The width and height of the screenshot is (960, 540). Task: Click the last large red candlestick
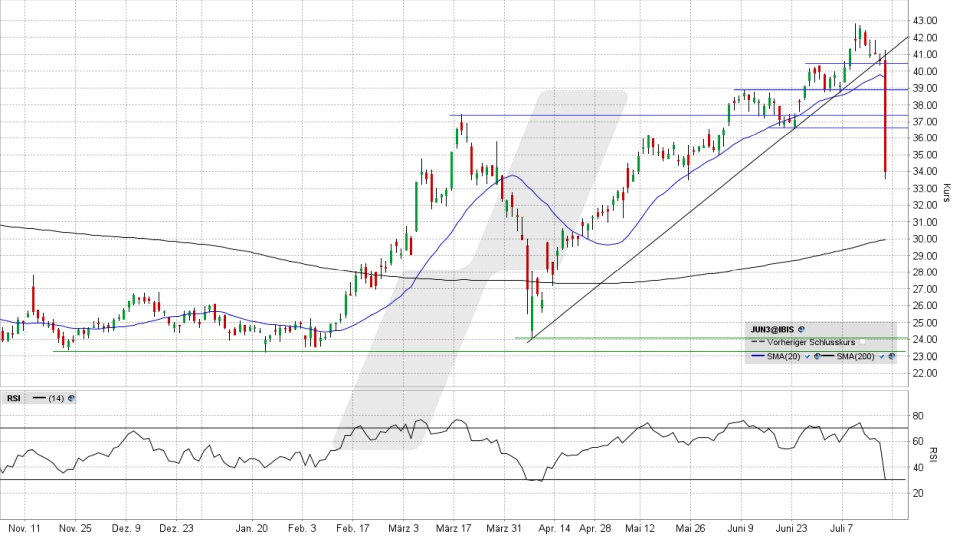click(885, 116)
